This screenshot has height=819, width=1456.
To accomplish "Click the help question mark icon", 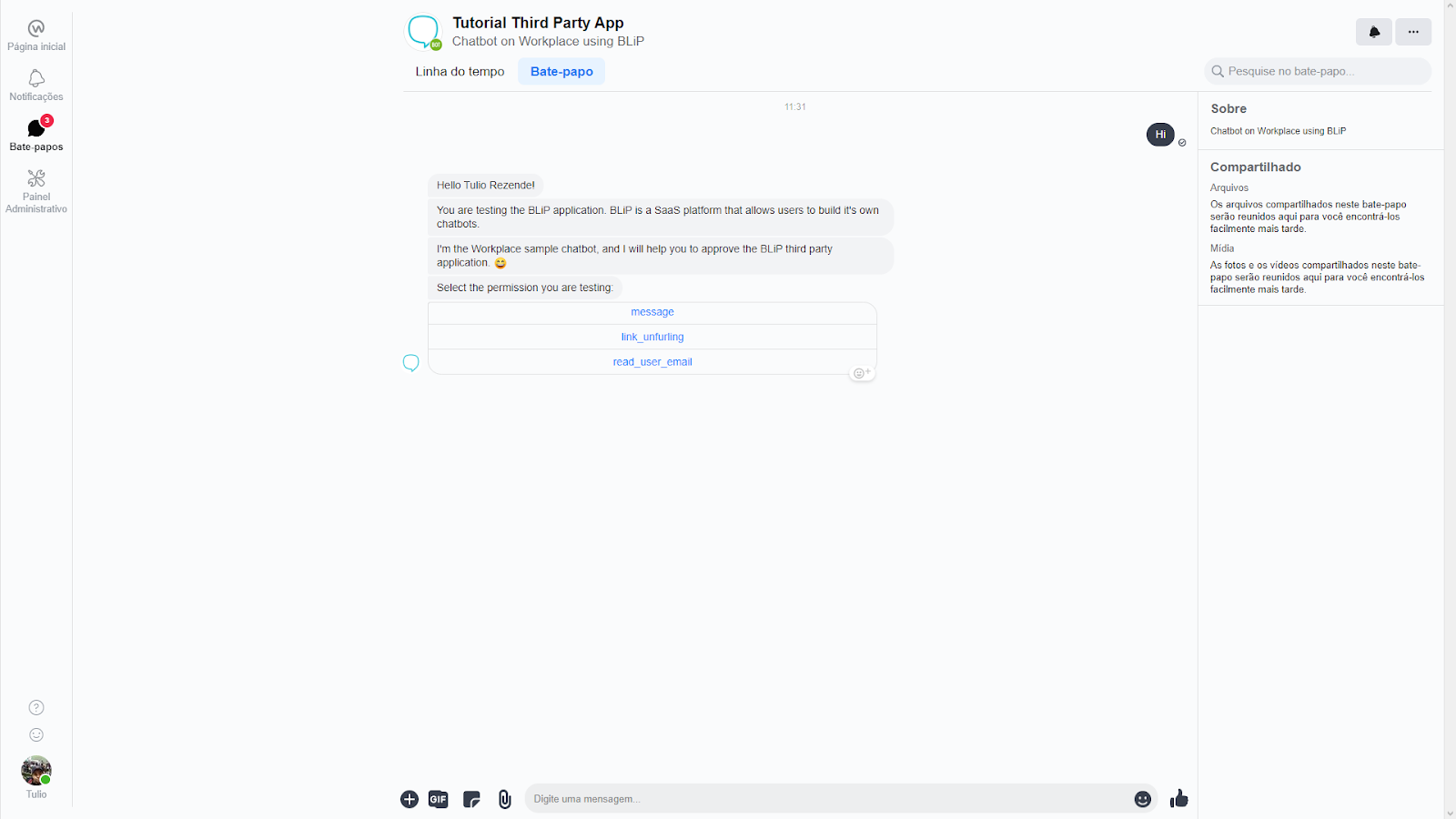I will click(36, 707).
